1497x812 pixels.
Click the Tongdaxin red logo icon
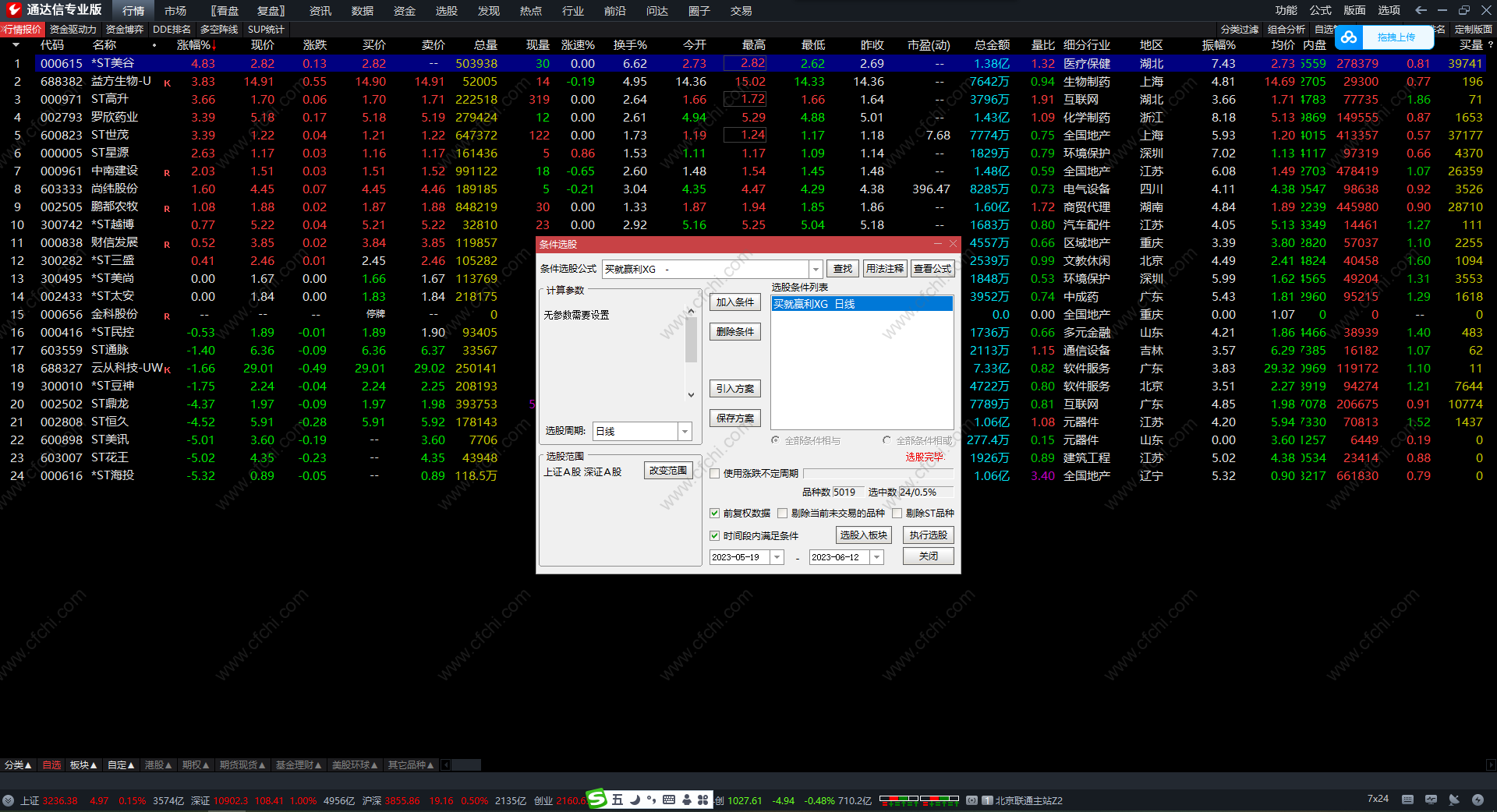pyautogui.click(x=13, y=9)
